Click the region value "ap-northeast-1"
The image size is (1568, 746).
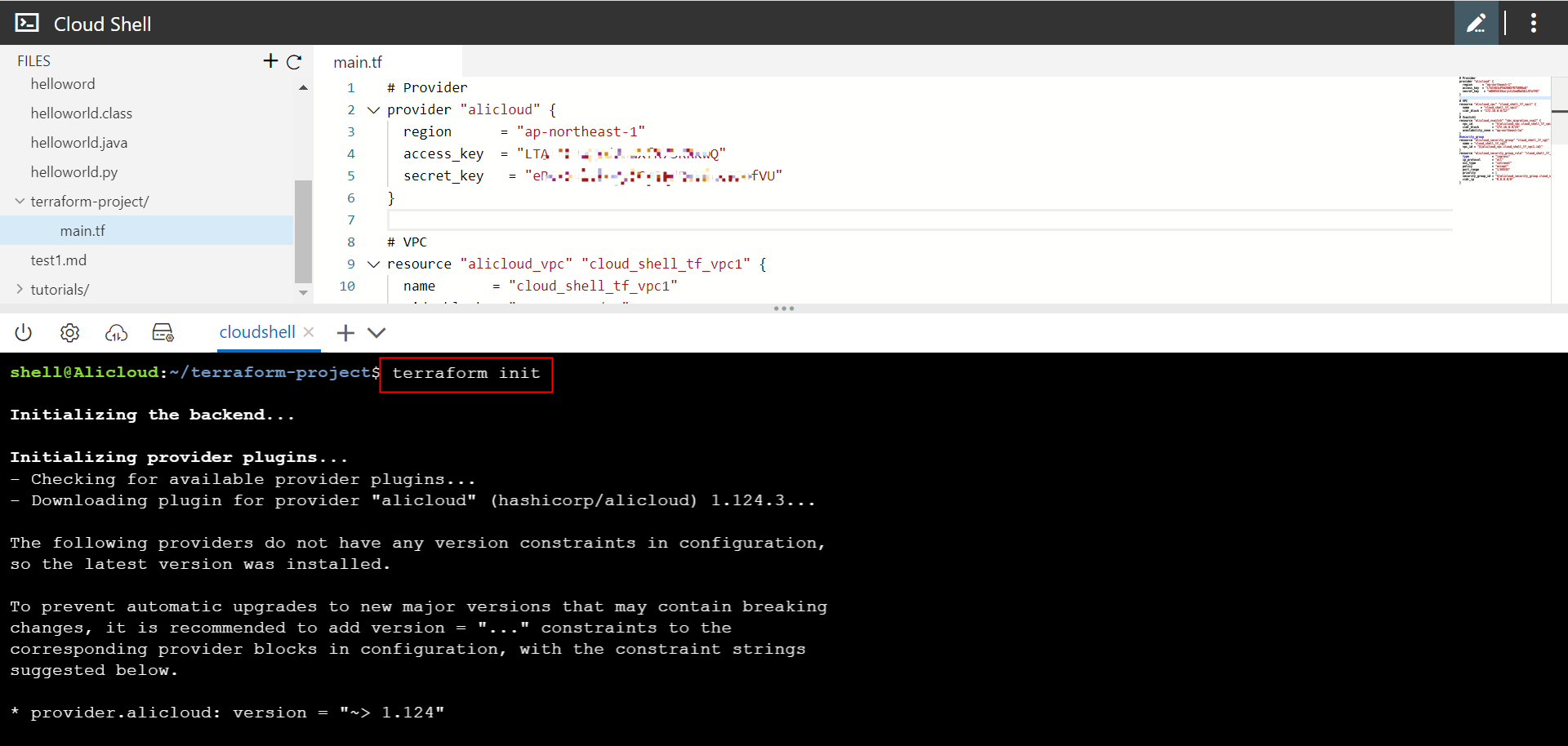581,132
